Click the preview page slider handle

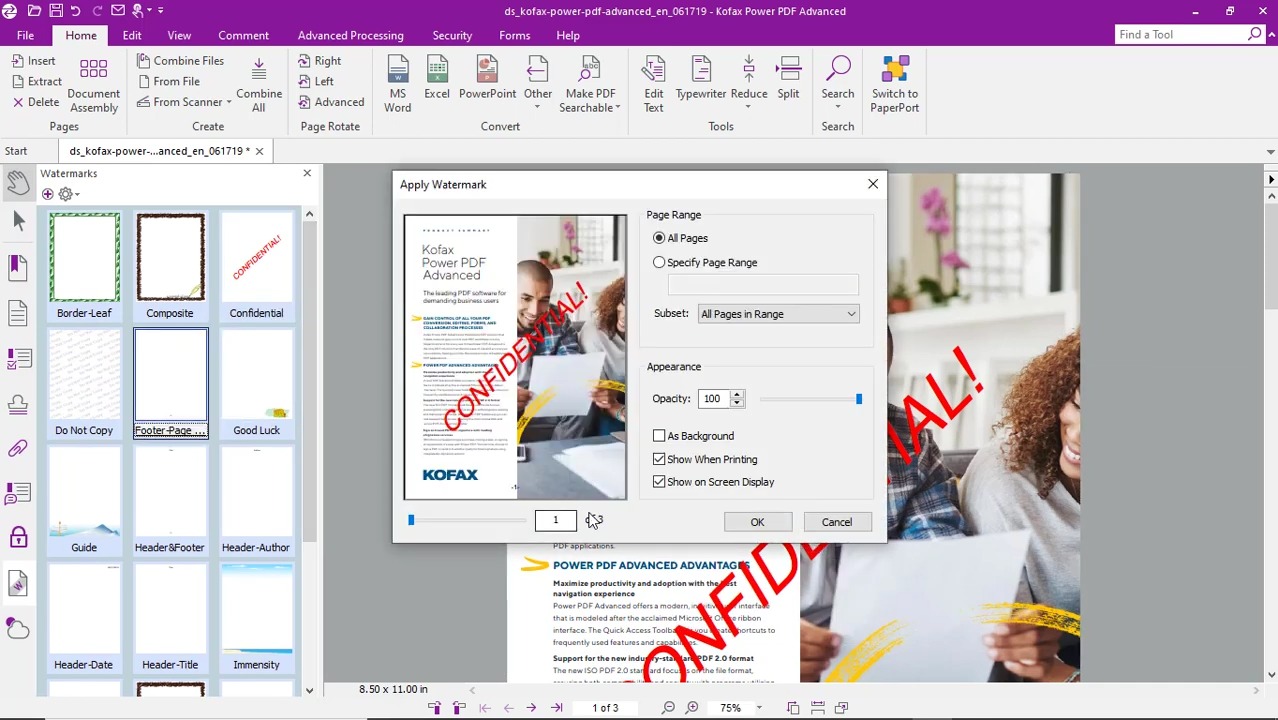[x=411, y=520]
